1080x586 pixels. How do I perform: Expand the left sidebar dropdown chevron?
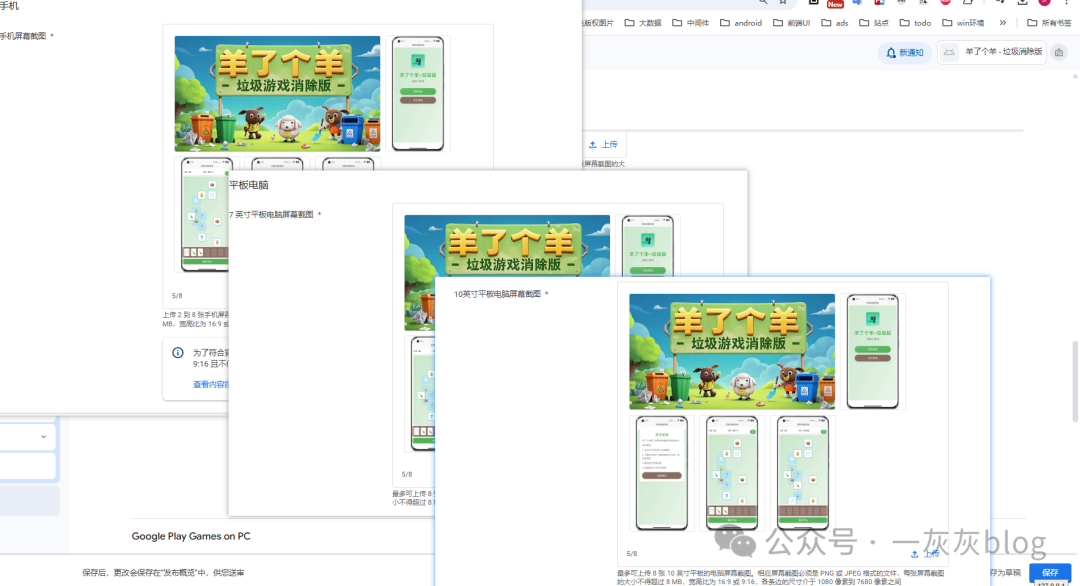pos(43,437)
